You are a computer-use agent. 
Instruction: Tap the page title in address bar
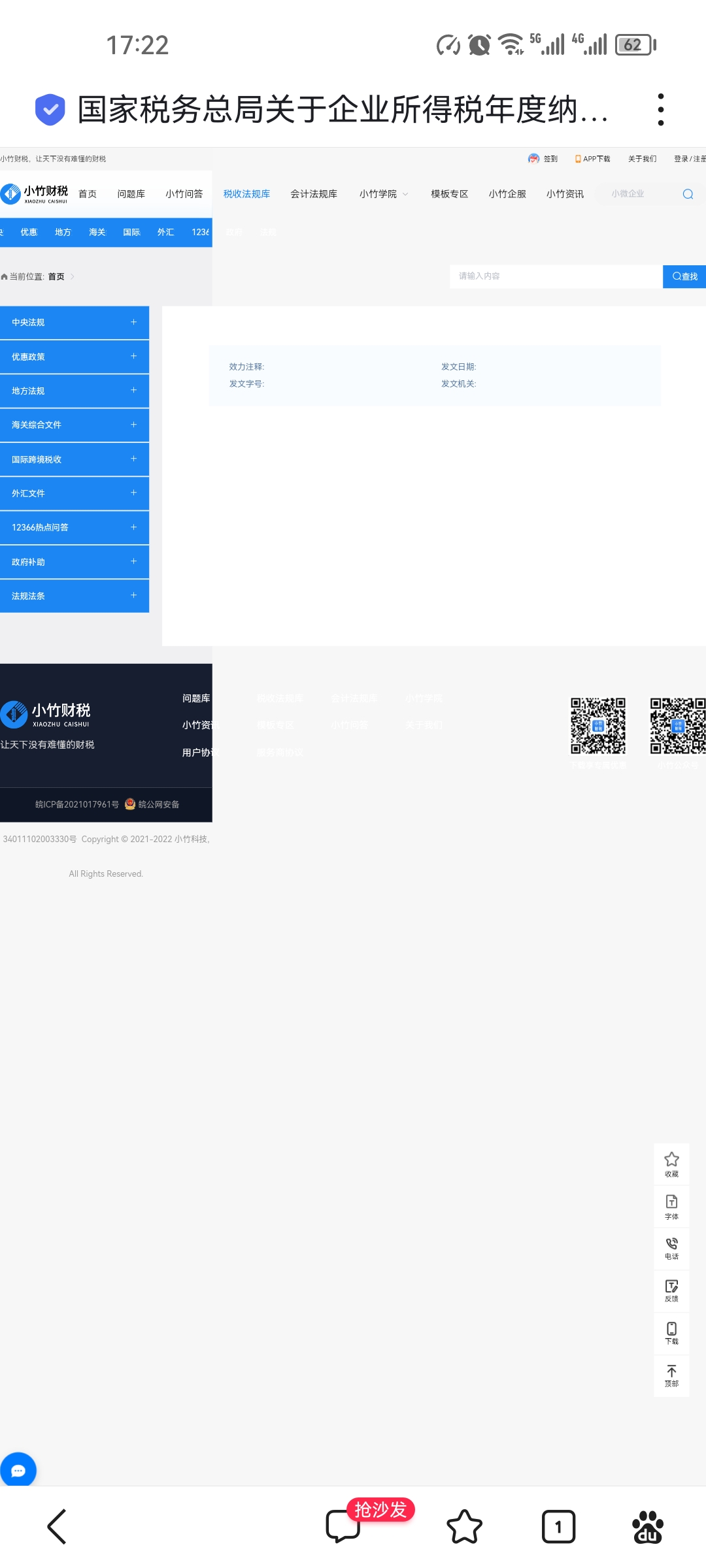pyautogui.click(x=343, y=109)
